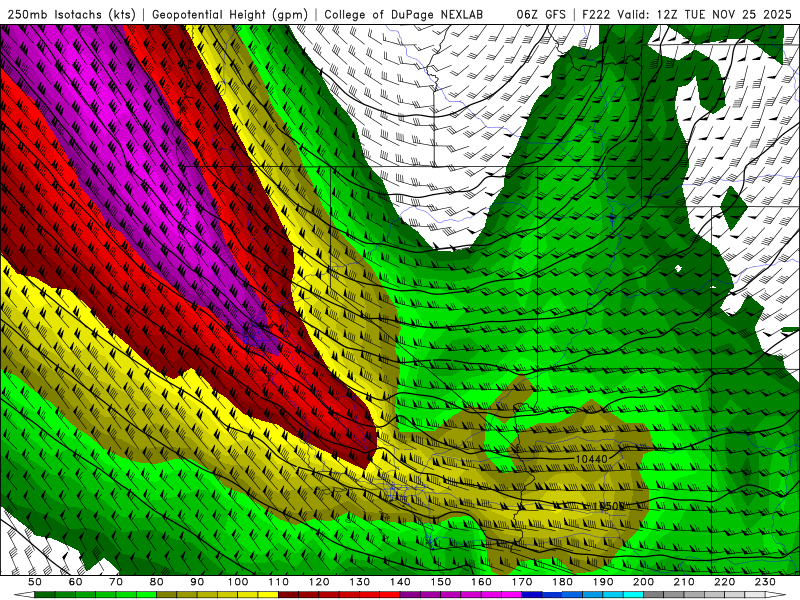Click the 180 value on the color scale
The image size is (800, 600).
562,582
